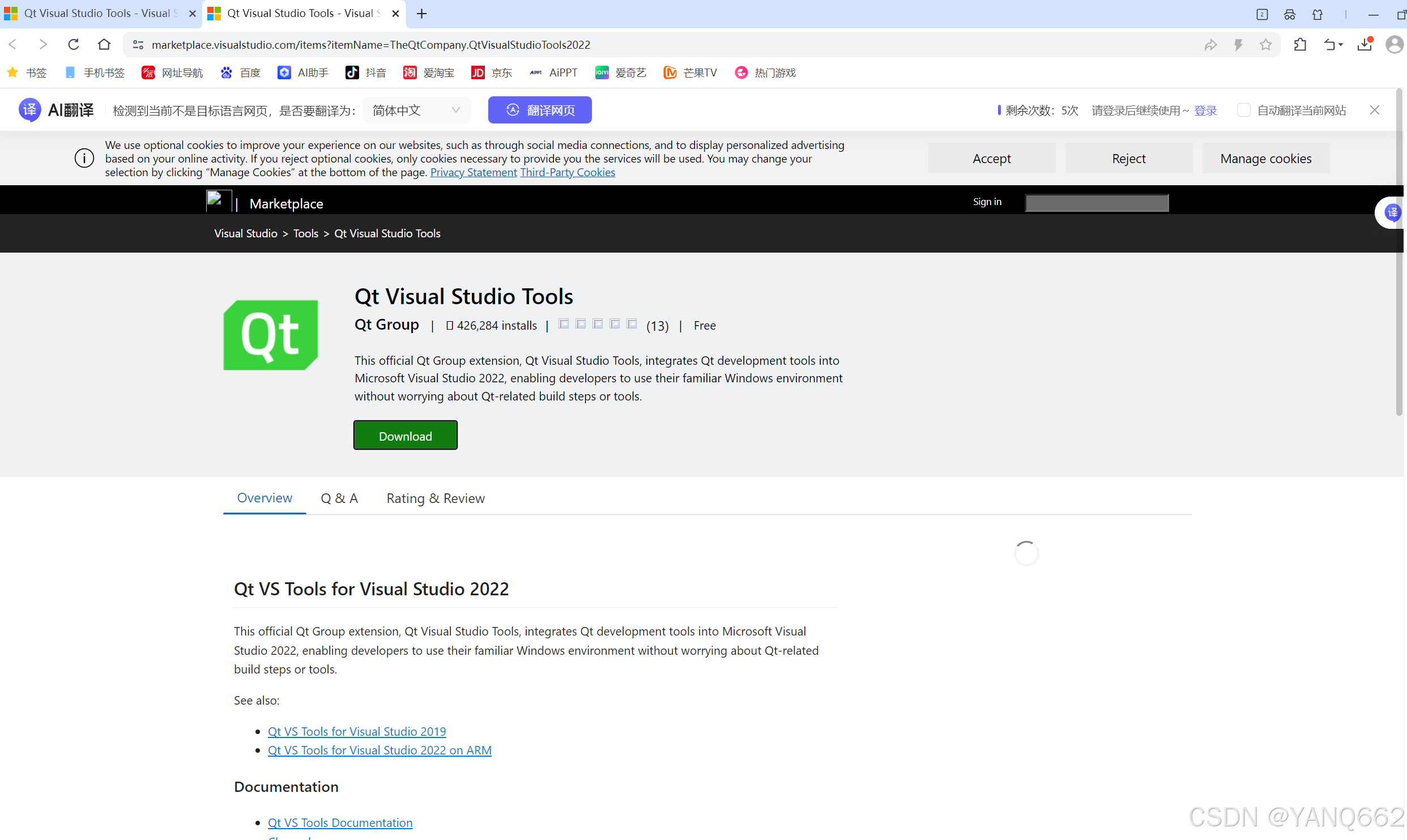
Task: Open 热门游戏 bookmark
Action: (765, 73)
